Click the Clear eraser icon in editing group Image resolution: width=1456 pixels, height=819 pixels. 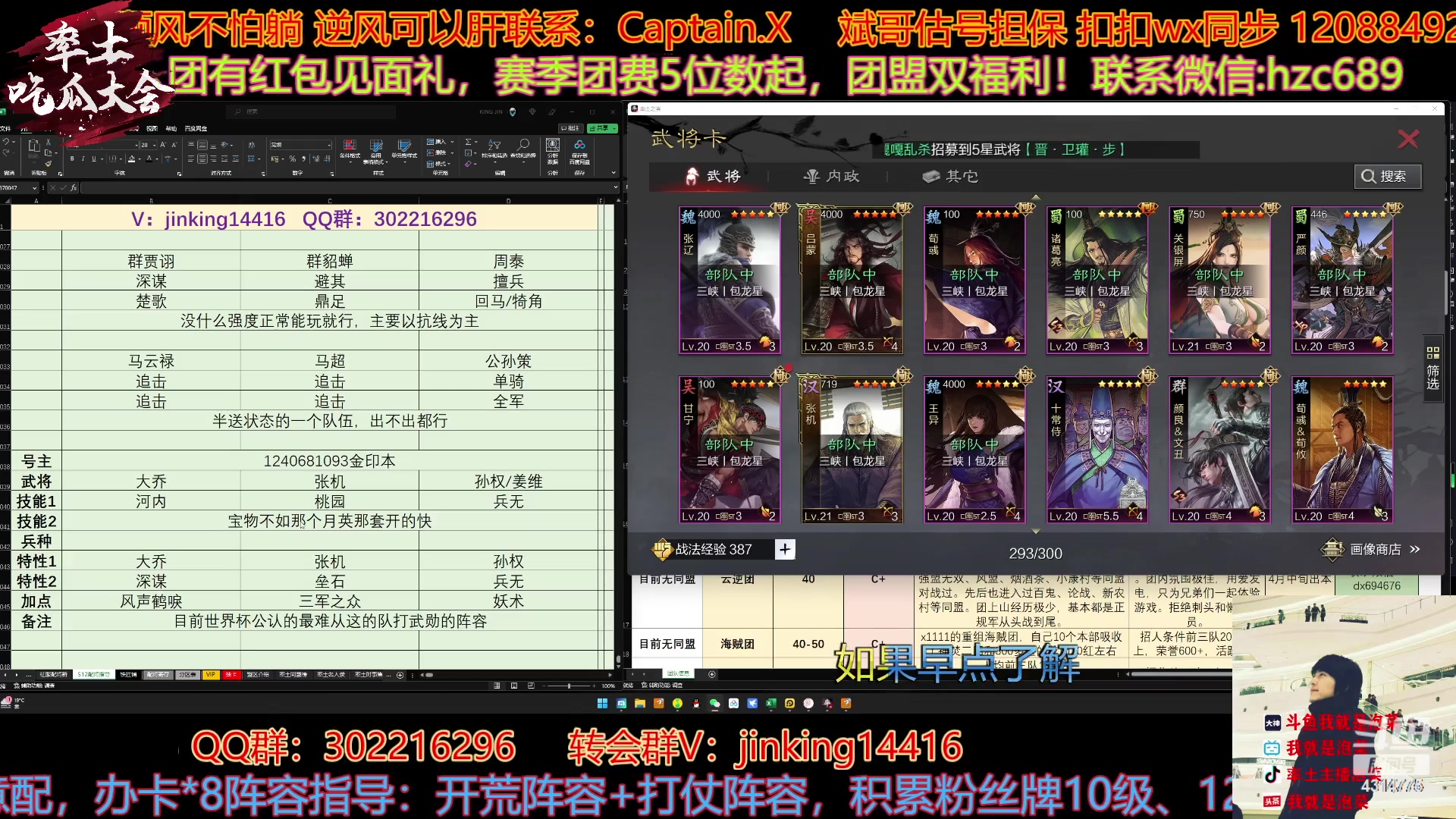[468, 164]
